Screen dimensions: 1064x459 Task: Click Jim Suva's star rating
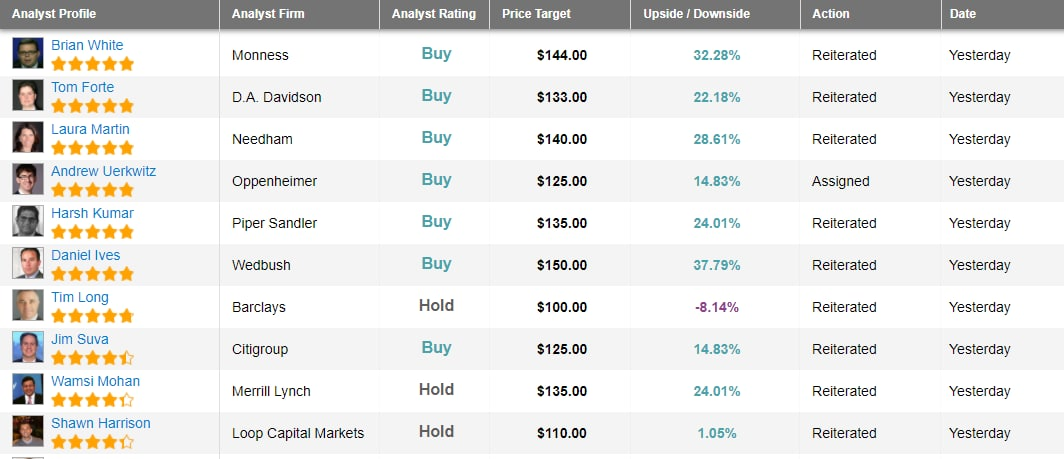point(92,358)
